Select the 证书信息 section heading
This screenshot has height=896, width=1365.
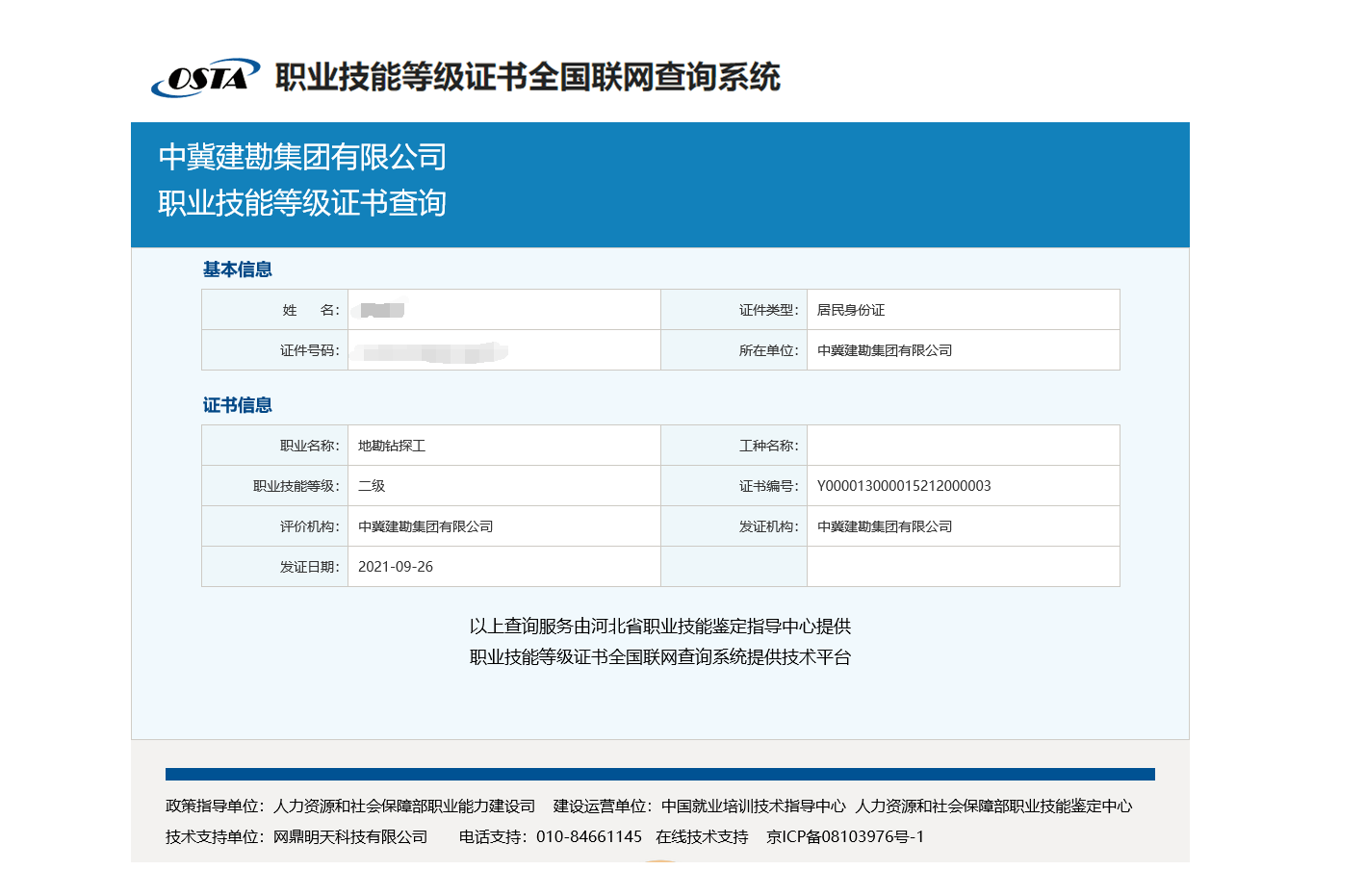click(237, 405)
